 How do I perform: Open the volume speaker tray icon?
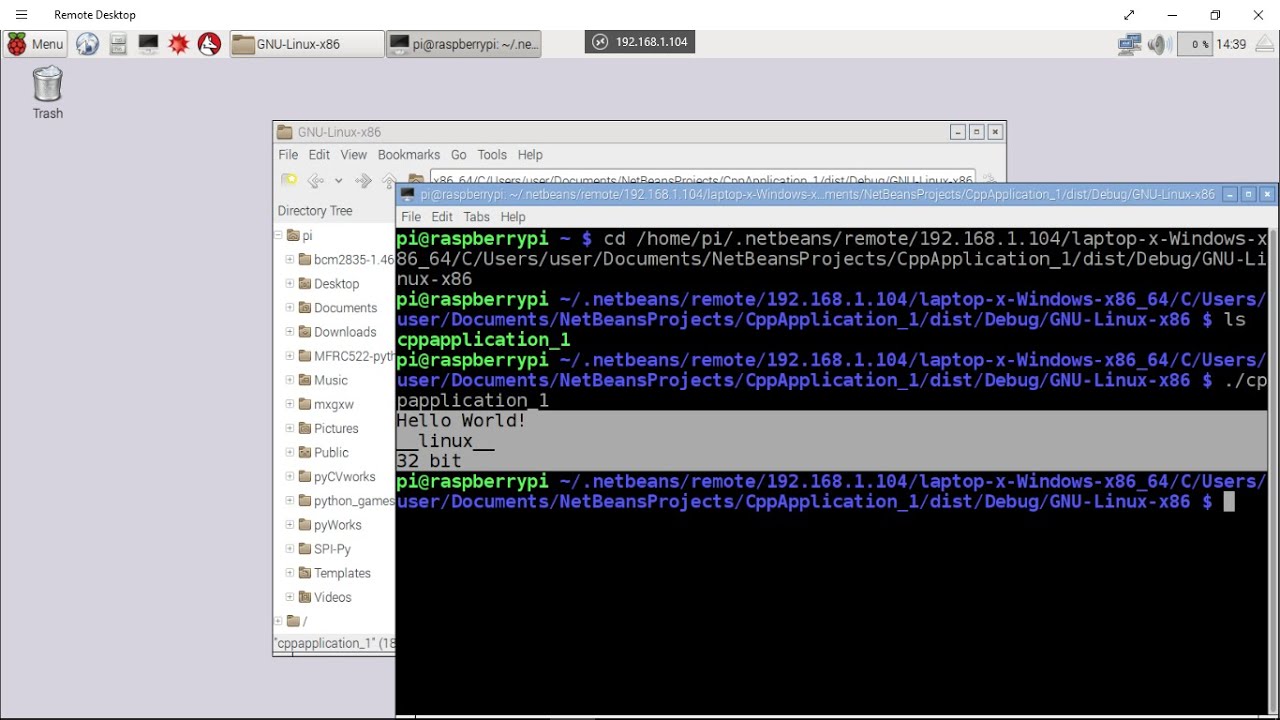[1159, 44]
